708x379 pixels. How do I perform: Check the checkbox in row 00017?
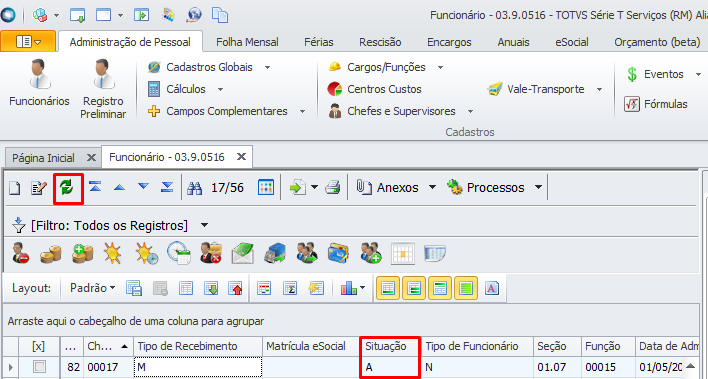point(39,367)
